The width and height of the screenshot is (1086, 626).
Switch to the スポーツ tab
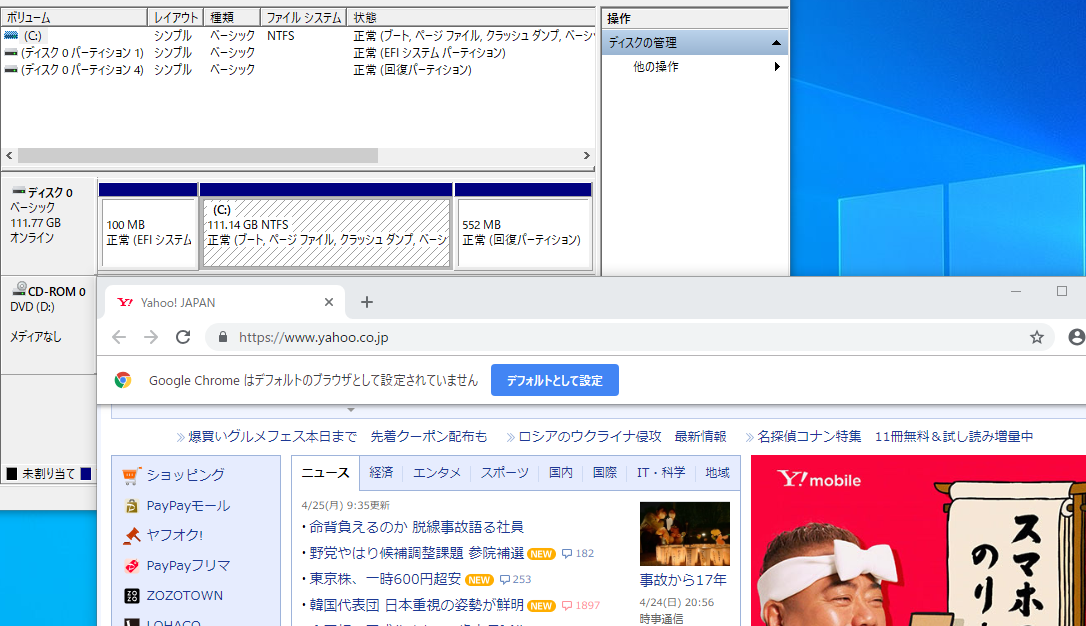point(504,472)
